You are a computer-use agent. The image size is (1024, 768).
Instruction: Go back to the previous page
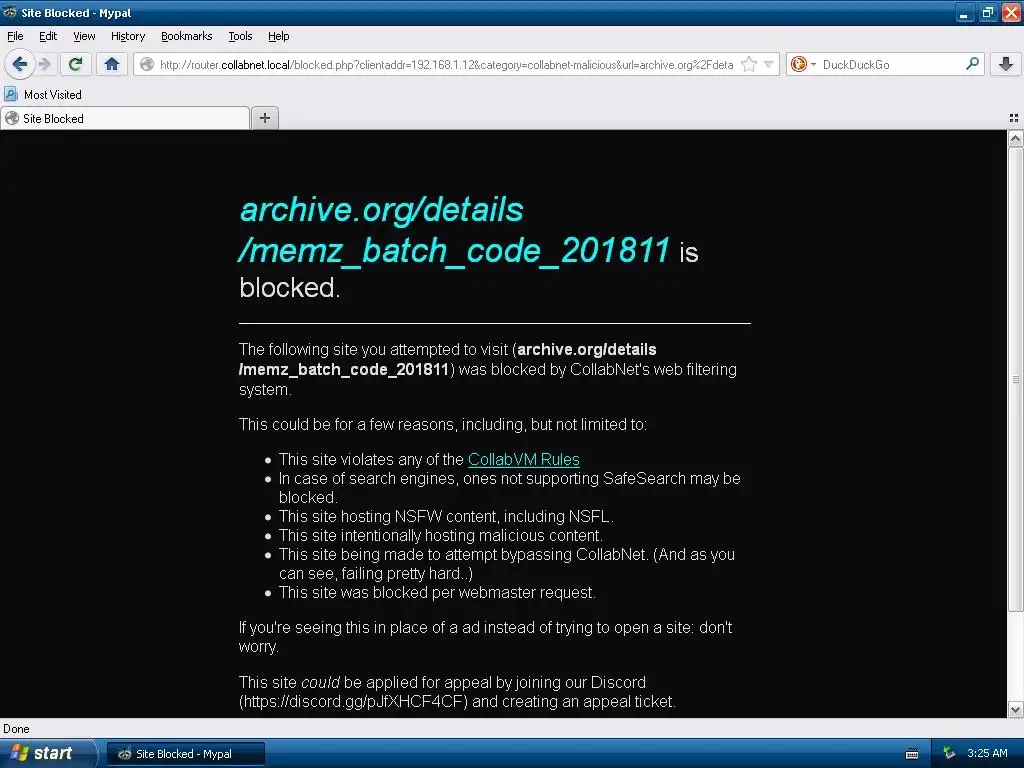click(x=19, y=64)
